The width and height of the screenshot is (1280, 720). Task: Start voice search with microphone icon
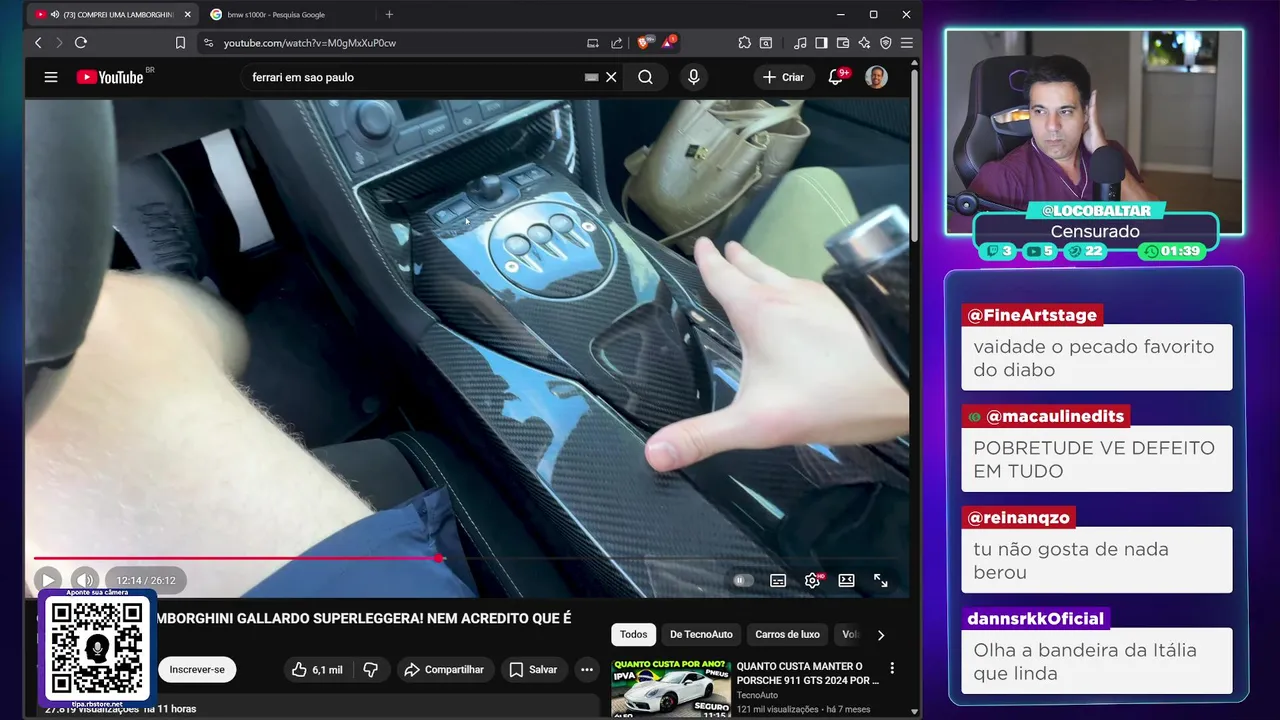(x=693, y=77)
